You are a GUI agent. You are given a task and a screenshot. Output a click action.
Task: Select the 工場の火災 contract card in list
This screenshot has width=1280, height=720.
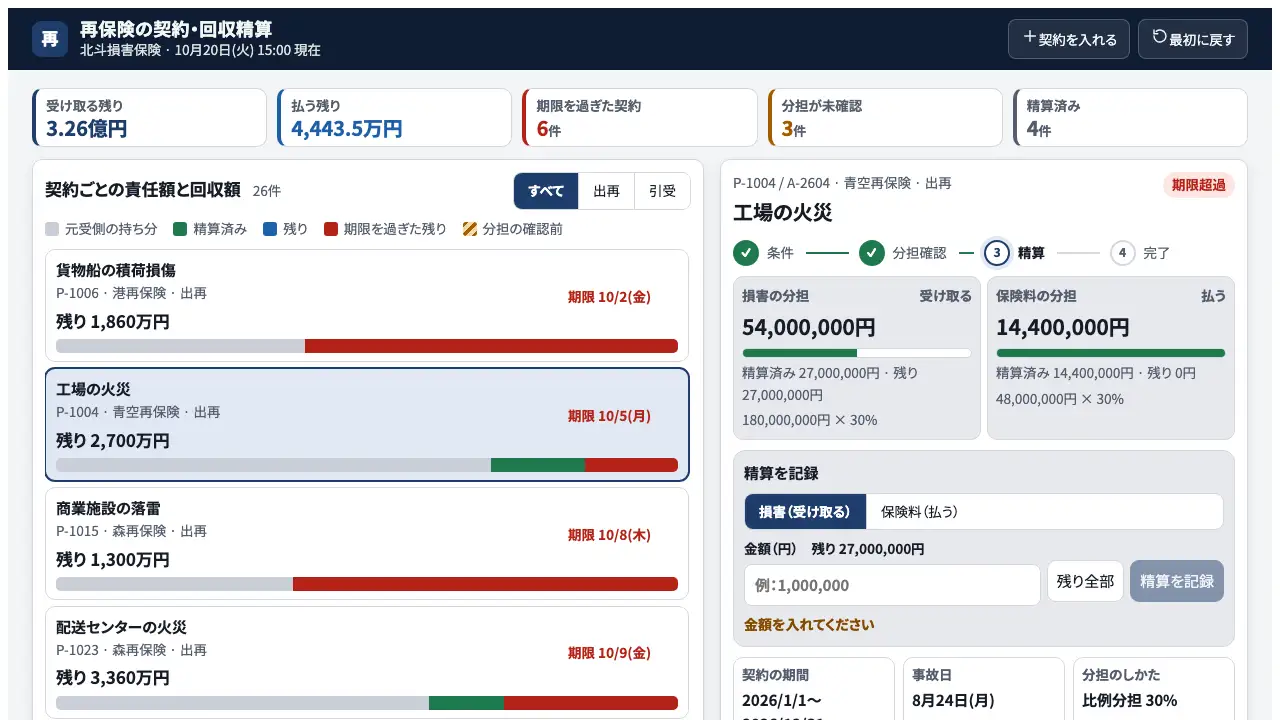[367, 424]
